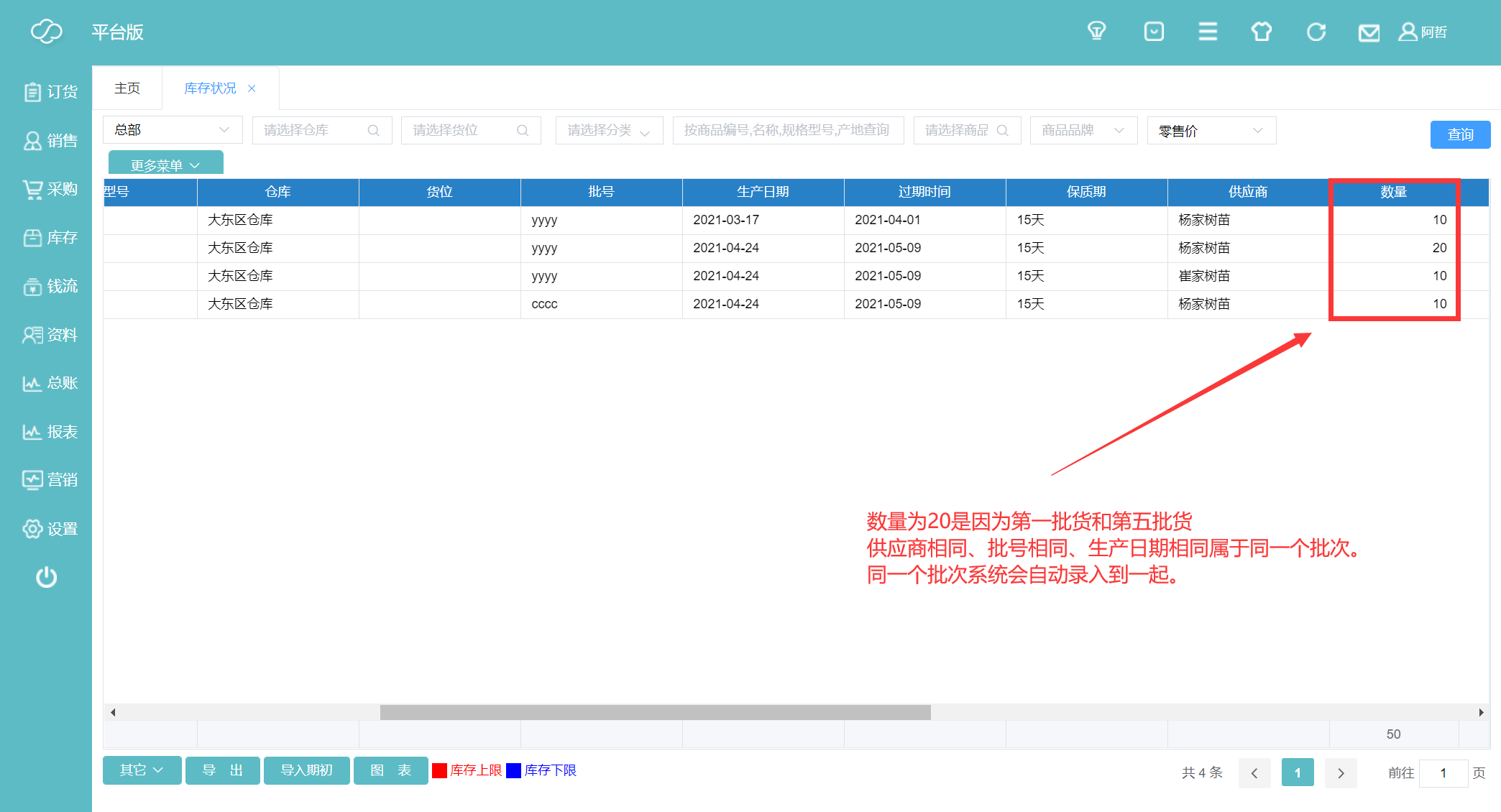
Task: Click the power logout icon in sidebar
Action: pyautogui.click(x=46, y=577)
